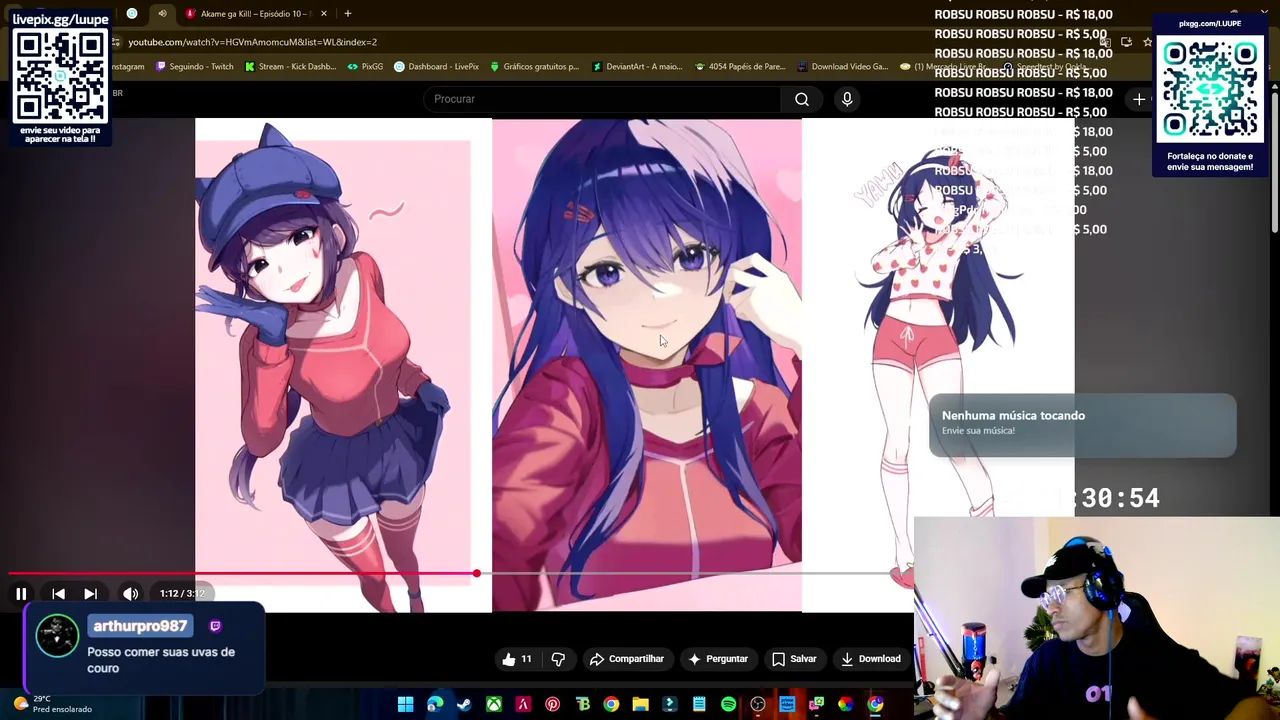The image size is (1280, 720).
Task: Open the Seguindo - Twitch bookmark
Action: [x=194, y=67]
